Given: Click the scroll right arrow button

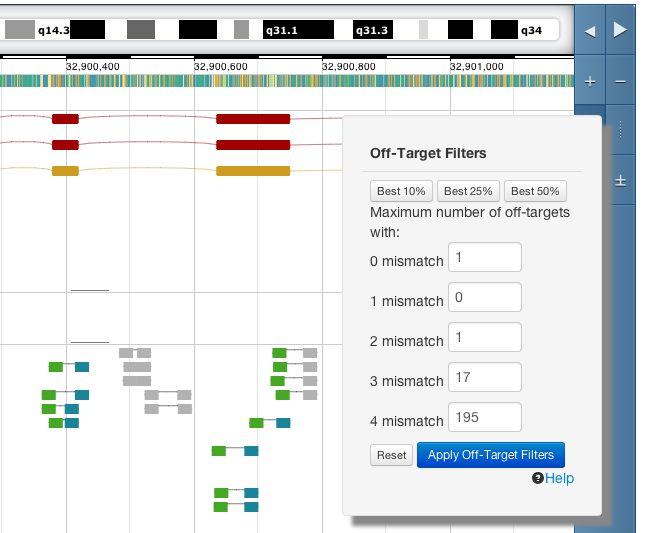Looking at the screenshot, I should coord(620,31).
